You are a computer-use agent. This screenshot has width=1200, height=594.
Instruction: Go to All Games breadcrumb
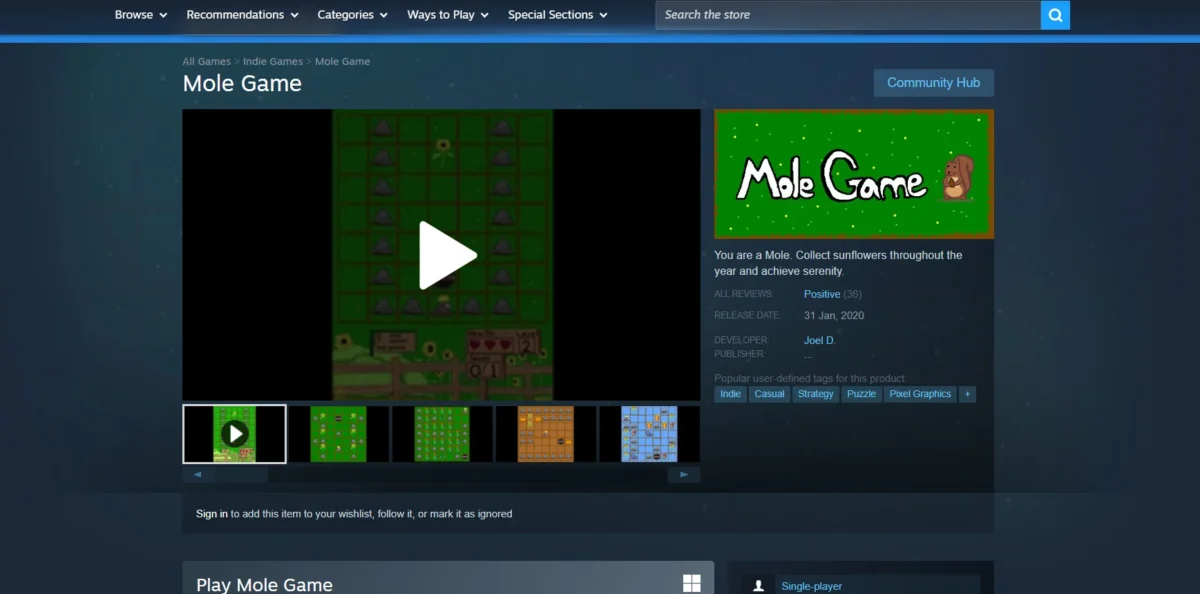click(206, 61)
